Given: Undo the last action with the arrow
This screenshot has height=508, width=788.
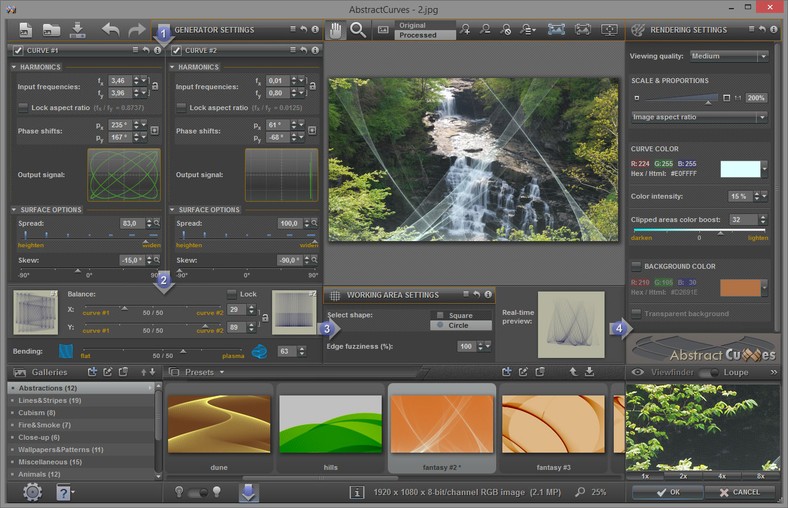Looking at the screenshot, I should [111, 30].
